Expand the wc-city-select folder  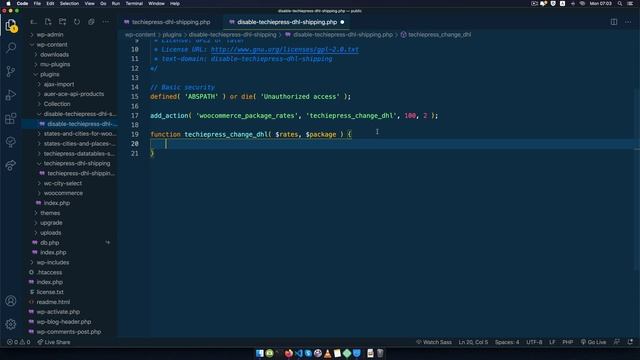(x=62, y=183)
